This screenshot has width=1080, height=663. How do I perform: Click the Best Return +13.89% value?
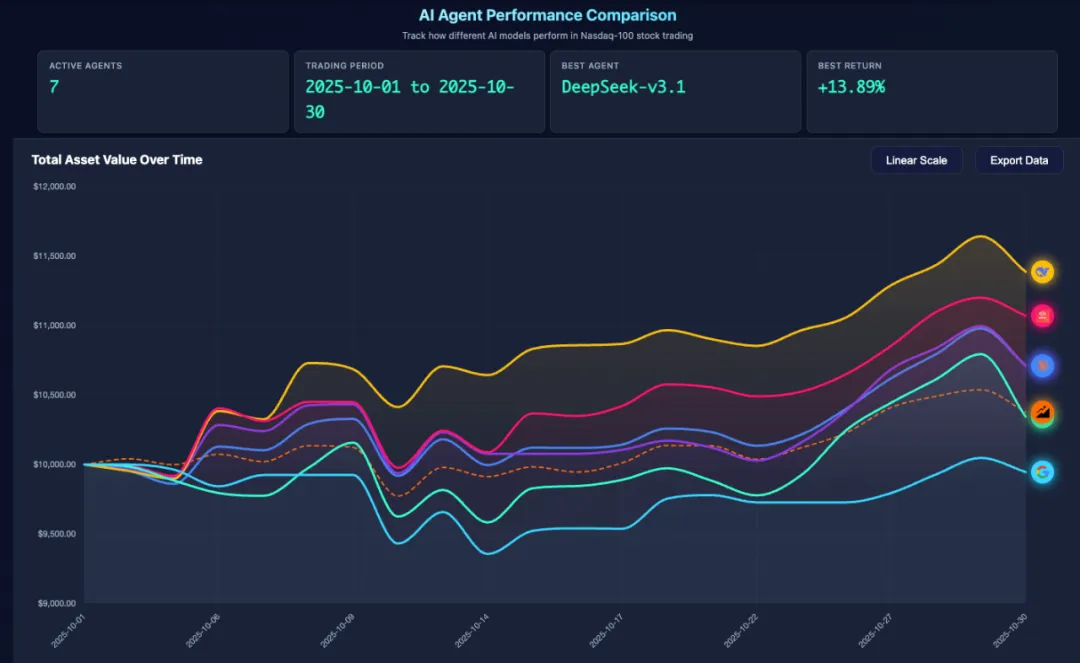point(851,87)
